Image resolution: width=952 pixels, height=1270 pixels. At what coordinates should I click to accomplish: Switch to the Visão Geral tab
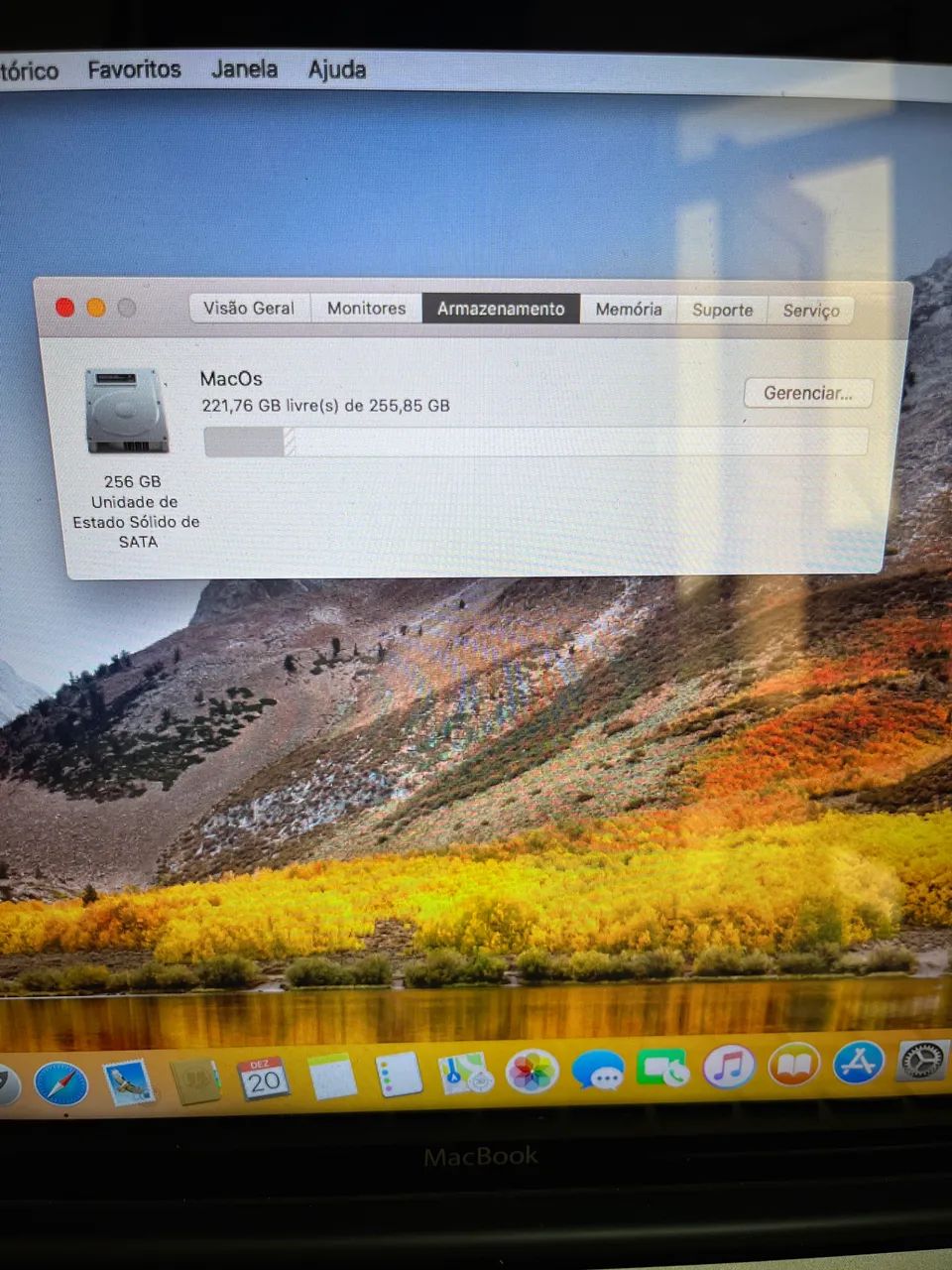pyautogui.click(x=248, y=309)
